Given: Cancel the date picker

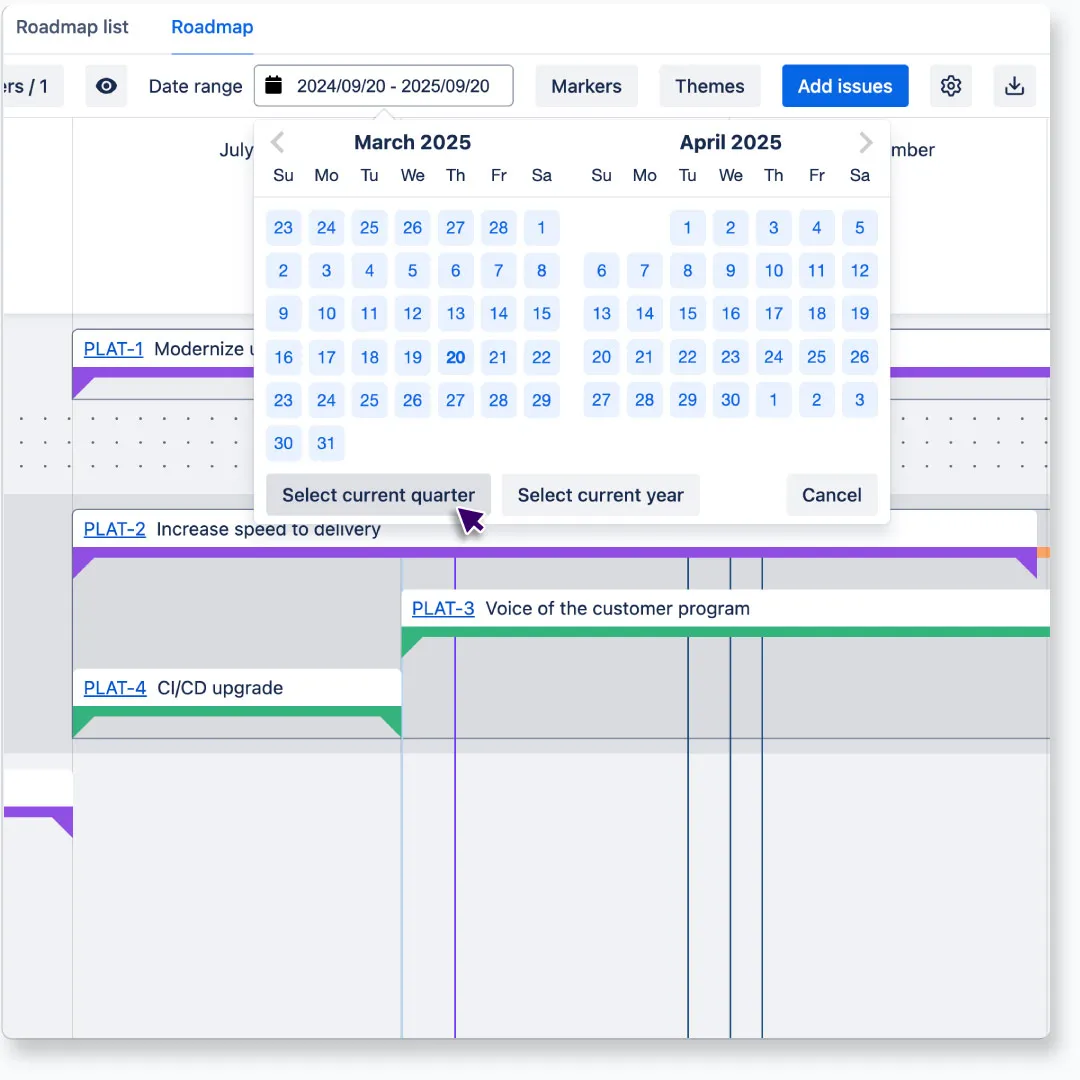Looking at the screenshot, I should click(831, 495).
